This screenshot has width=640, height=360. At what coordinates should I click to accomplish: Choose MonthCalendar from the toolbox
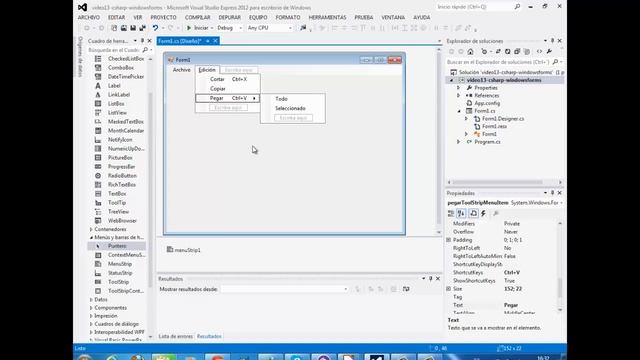[x=126, y=131]
